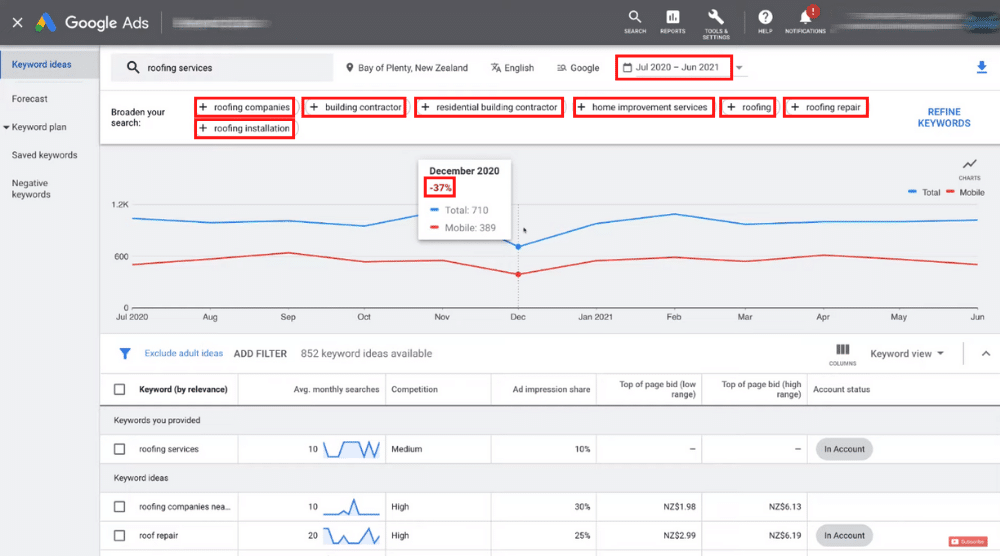Open the date range dropdown arrow
Image resolution: width=1000 pixels, height=556 pixels.
739,68
